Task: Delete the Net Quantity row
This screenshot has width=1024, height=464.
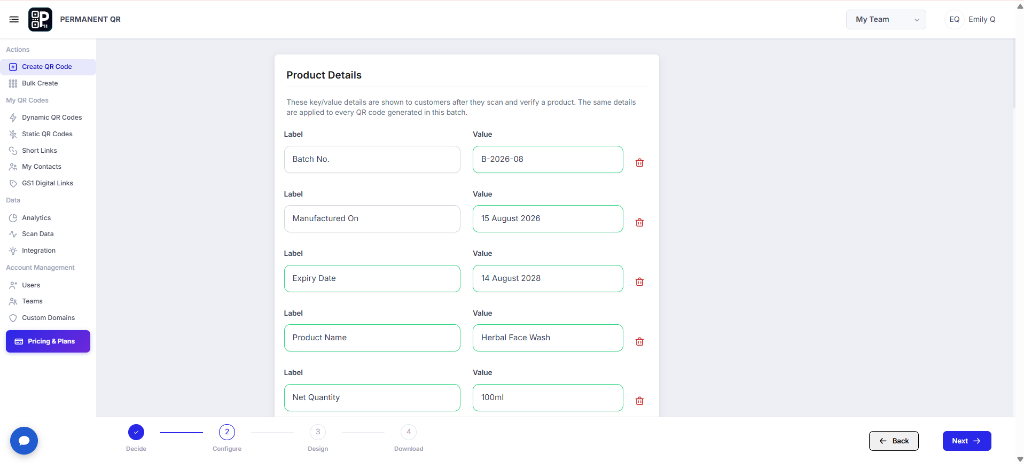Action: tap(639, 401)
